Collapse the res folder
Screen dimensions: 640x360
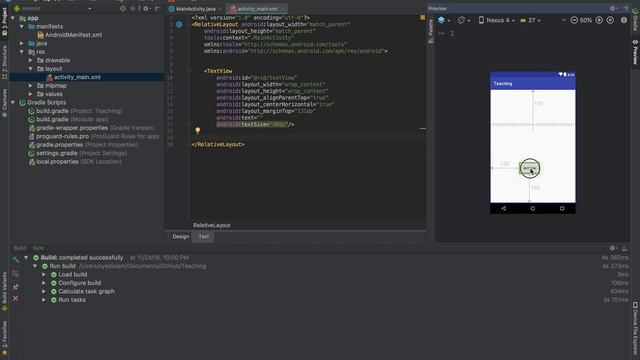pyautogui.click(x=22, y=52)
